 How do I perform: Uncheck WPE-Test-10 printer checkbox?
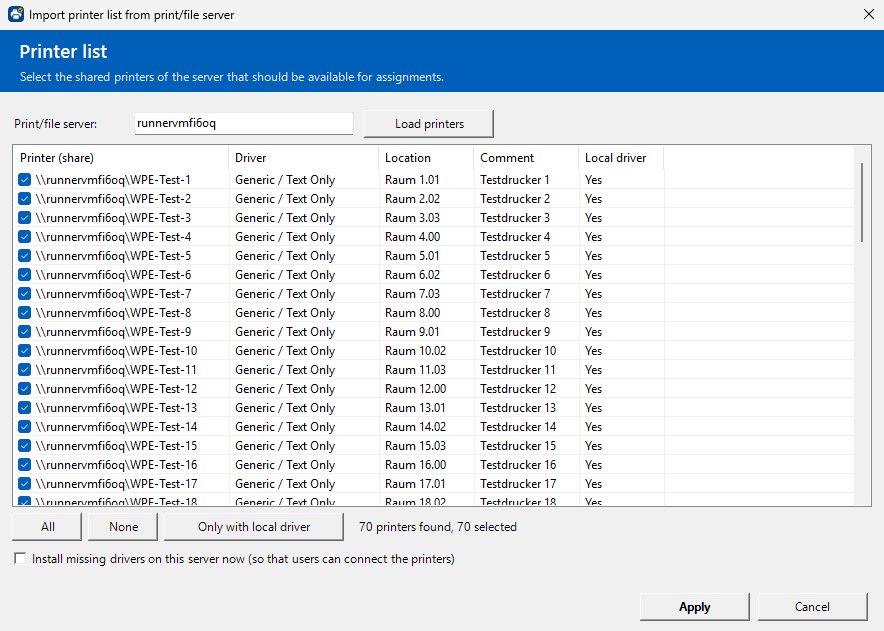[x=24, y=351]
